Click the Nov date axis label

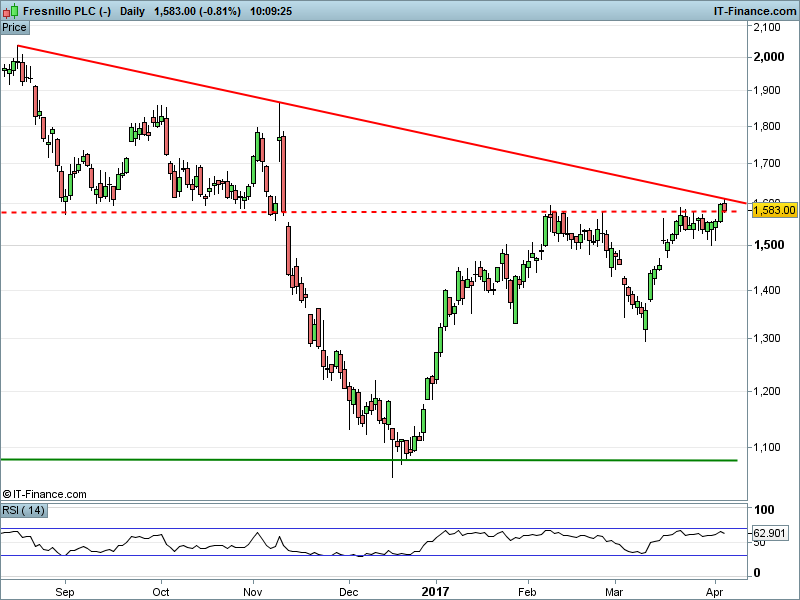(253, 592)
